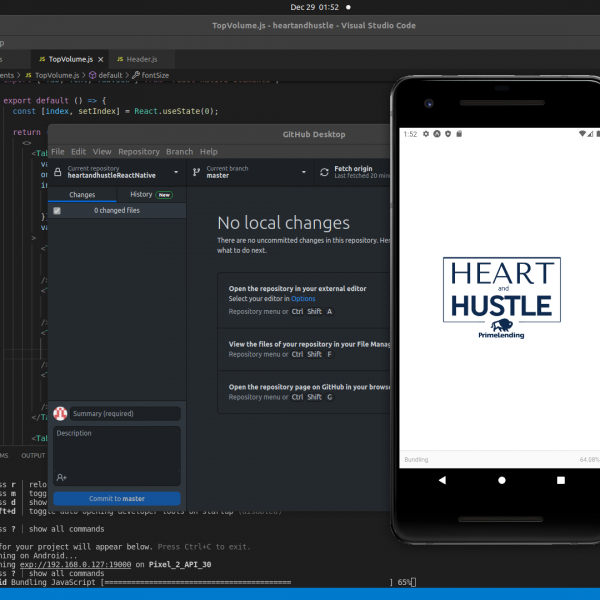Switch to the History tab
The height and width of the screenshot is (600, 600).
click(151, 194)
